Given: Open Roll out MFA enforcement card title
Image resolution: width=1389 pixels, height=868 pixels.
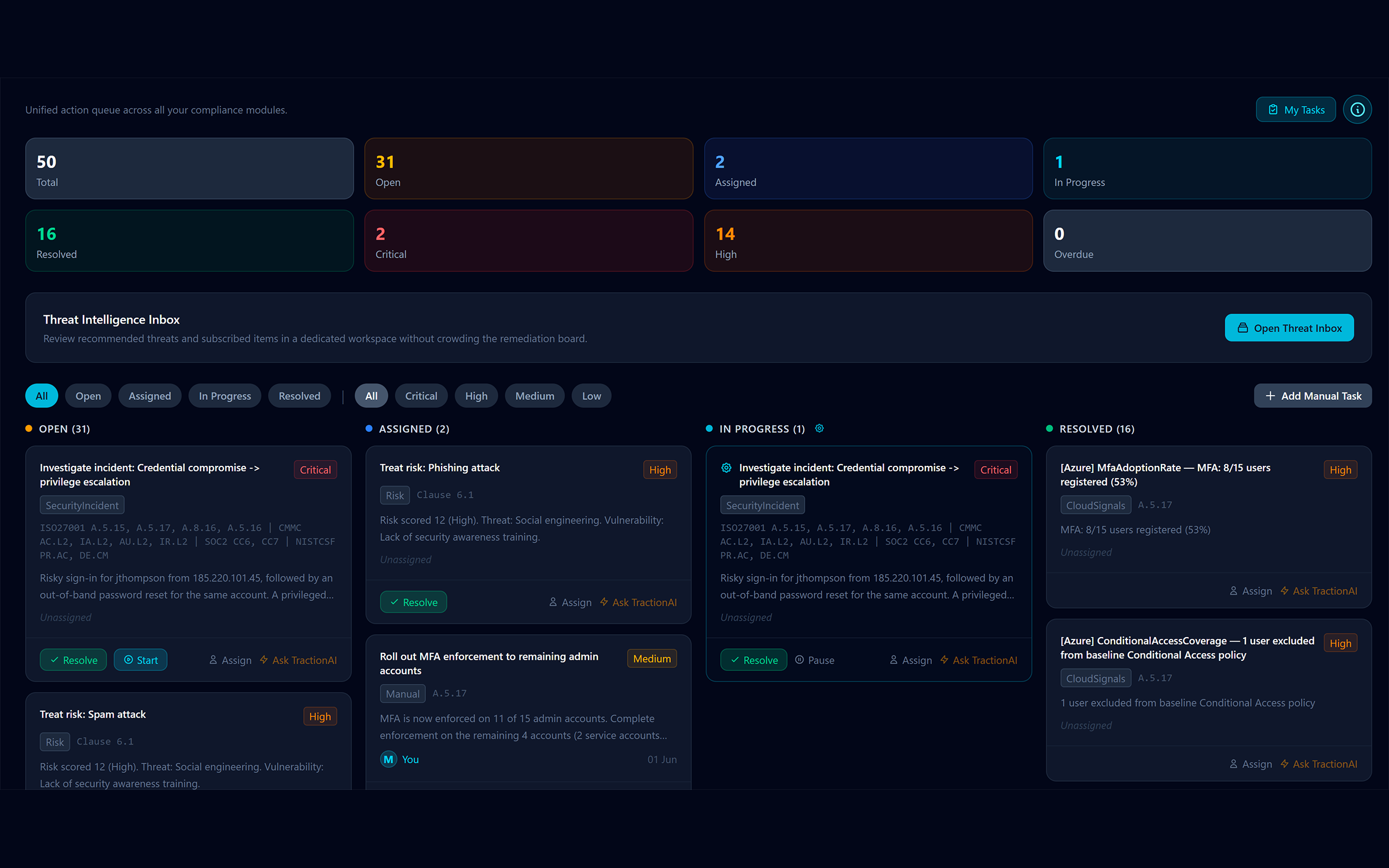Looking at the screenshot, I should coord(489,663).
